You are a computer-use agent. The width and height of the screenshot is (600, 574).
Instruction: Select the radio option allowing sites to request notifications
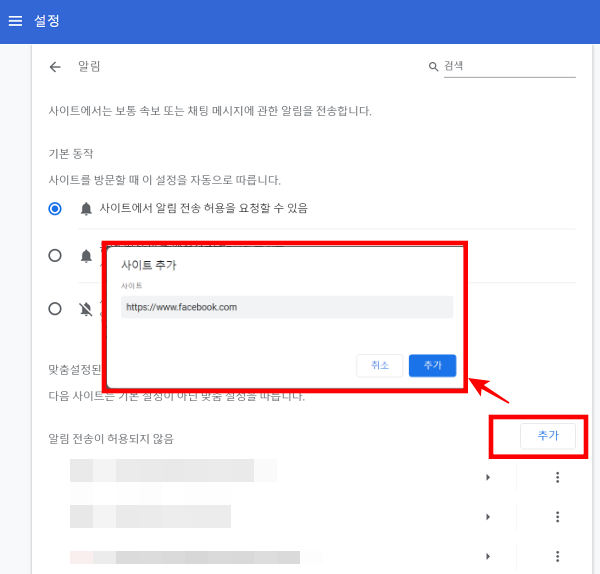coord(55,209)
